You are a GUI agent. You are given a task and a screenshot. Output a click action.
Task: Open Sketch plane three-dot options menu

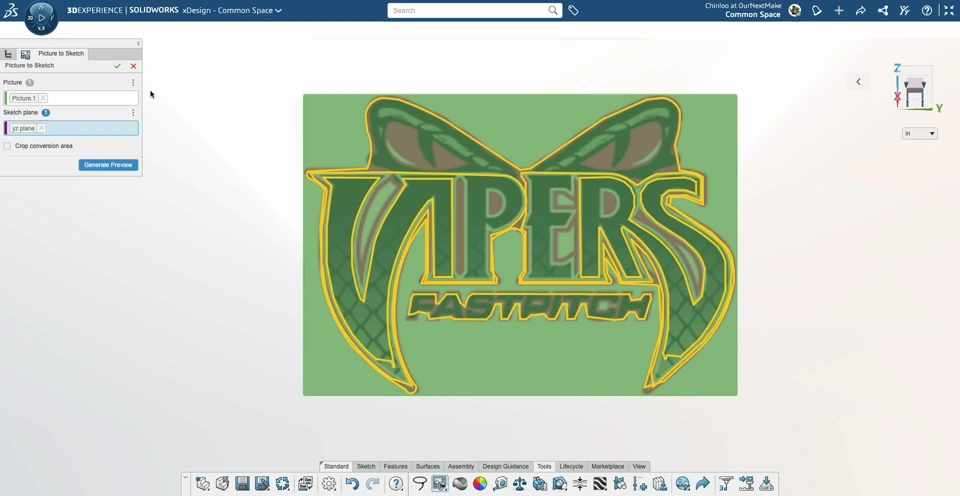pos(133,113)
